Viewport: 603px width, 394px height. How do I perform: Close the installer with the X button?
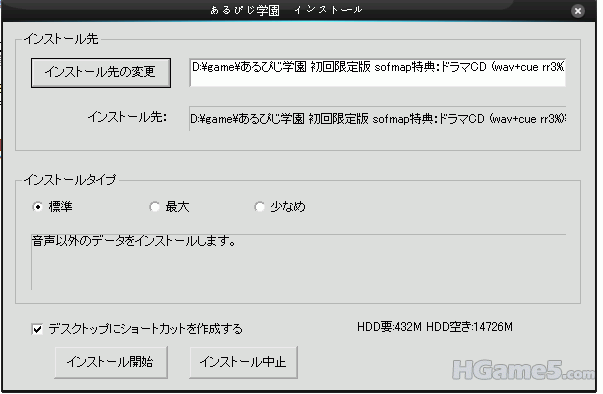point(578,11)
